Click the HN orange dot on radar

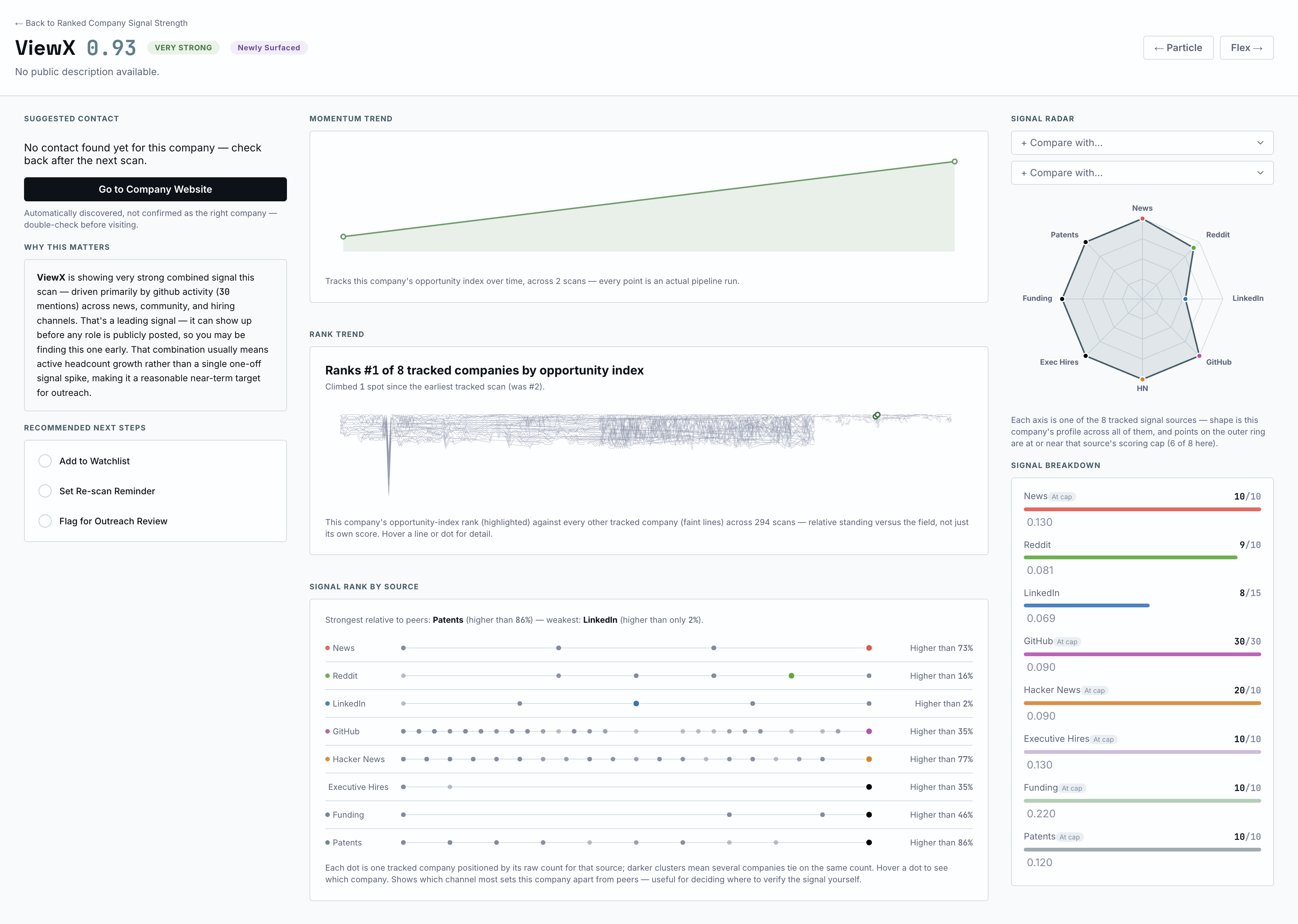[x=1142, y=379]
